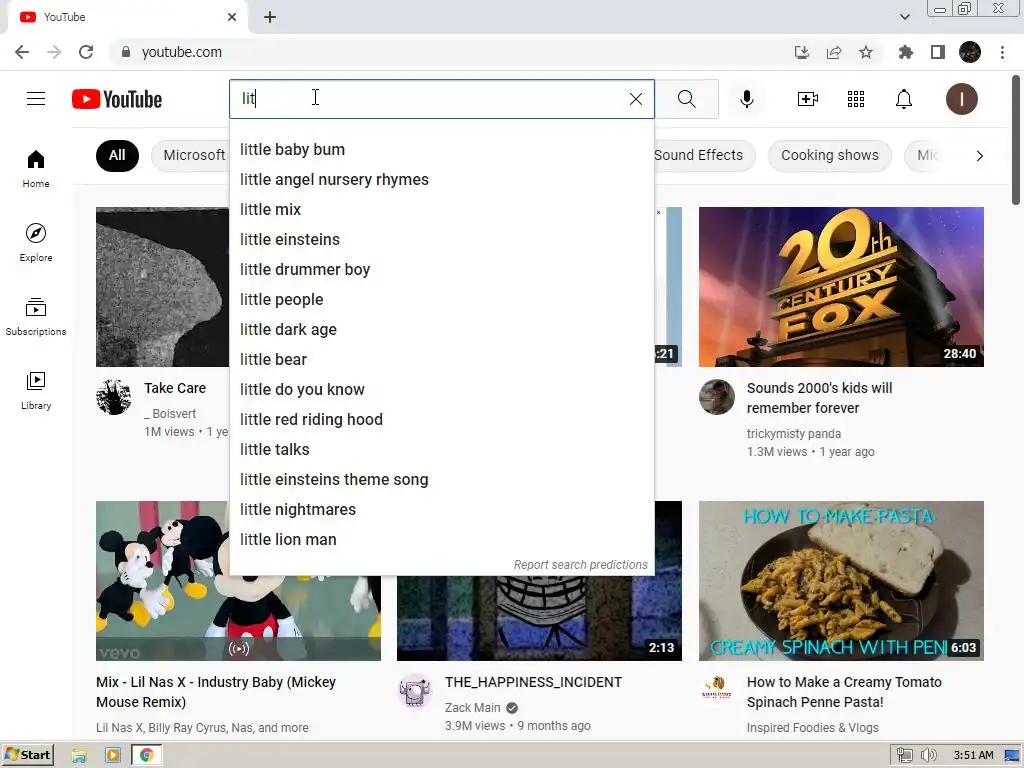Open 'Sounds 2000's kids will remember forever' title
Viewport: 1024px width, 768px height.
pos(820,398)
